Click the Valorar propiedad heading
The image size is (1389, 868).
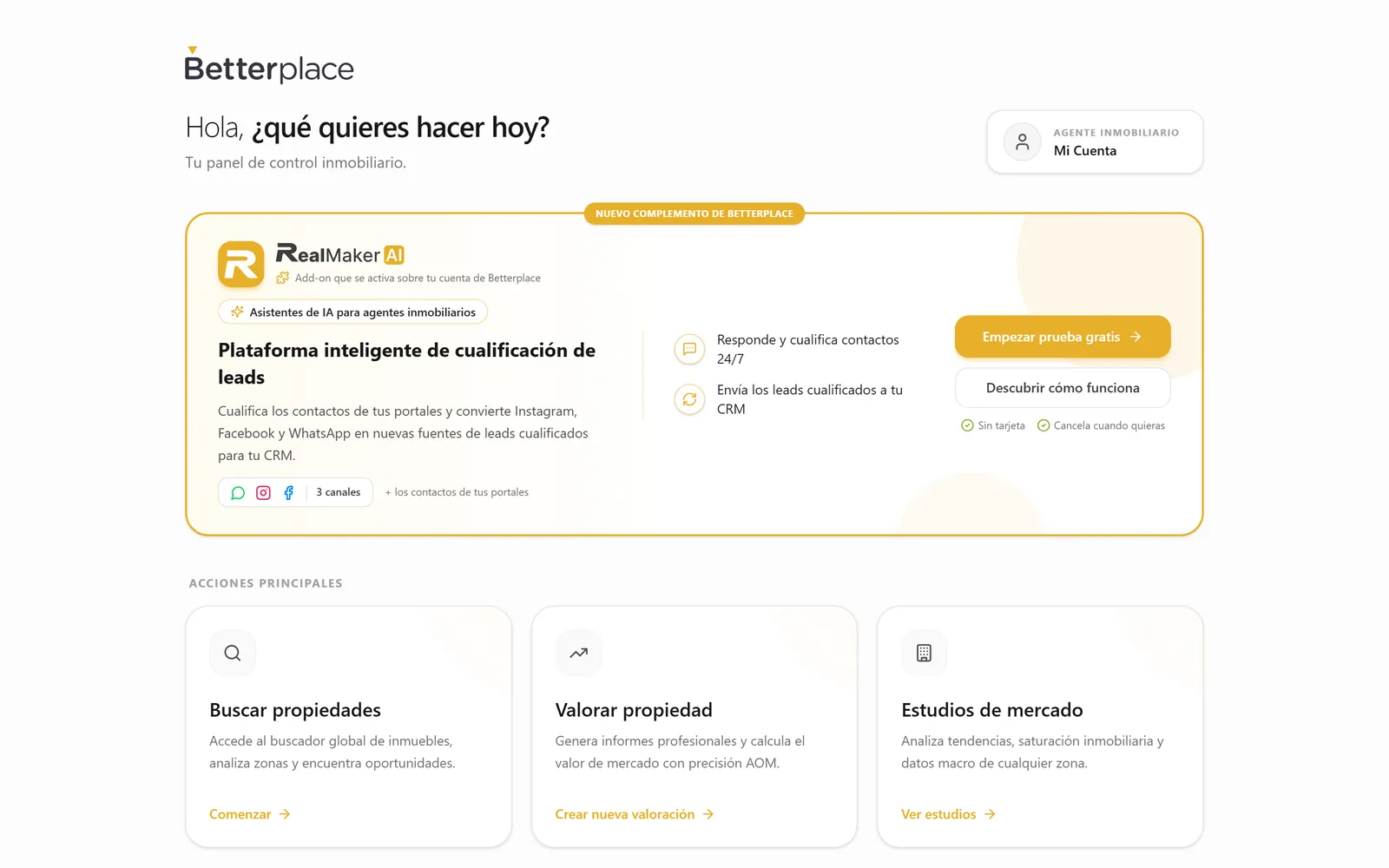pyautogui.click(x=634, y=710)
